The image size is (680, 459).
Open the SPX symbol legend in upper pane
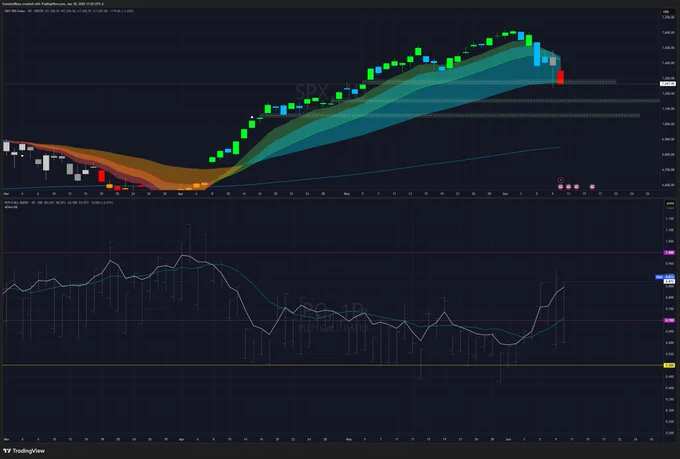69,11
